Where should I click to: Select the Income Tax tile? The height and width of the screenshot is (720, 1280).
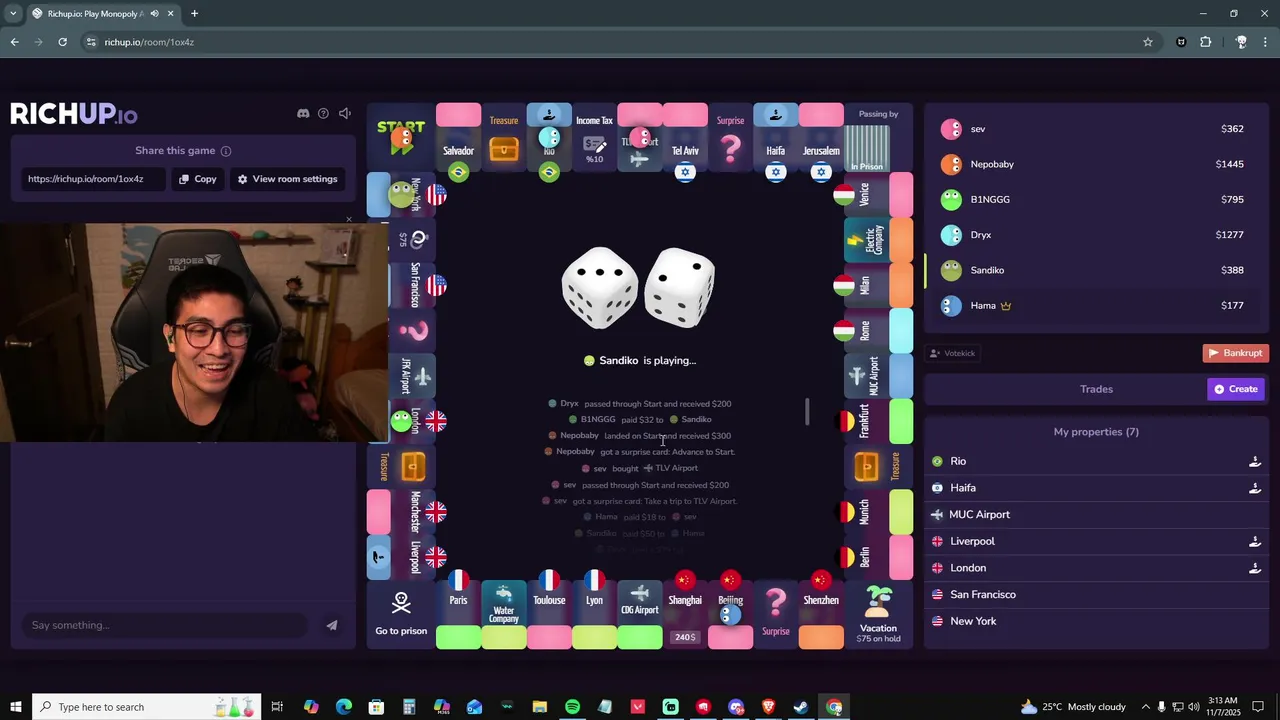(594, 138)
